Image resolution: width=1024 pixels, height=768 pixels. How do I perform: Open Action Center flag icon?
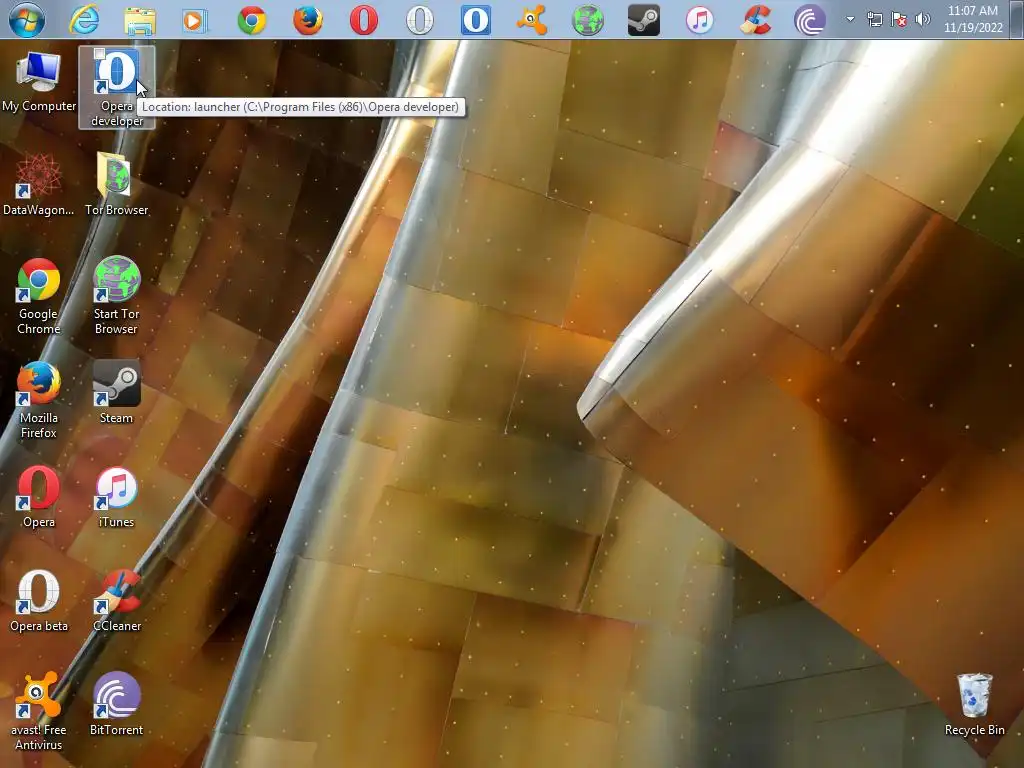tap(899, 20)
